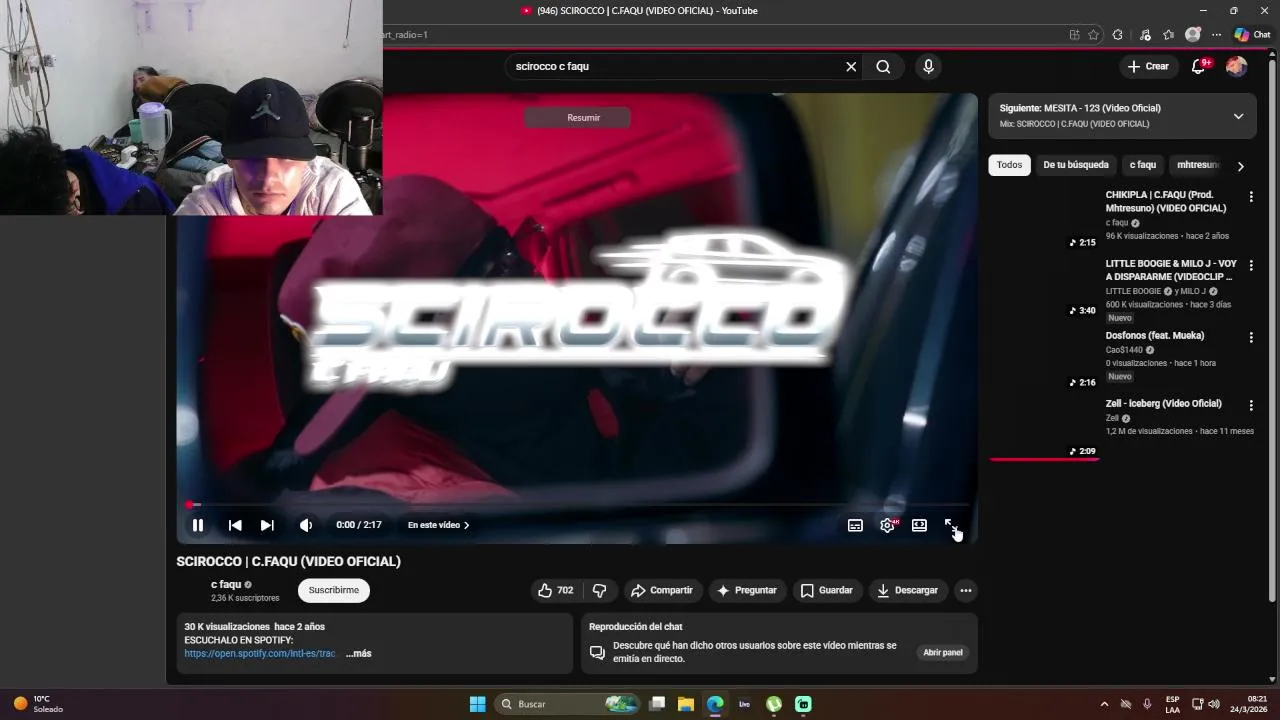Image resolution: width=1280 pixels, height=720 pixels.
Task: Expand the description with '...más'
Action: (358, 654)
